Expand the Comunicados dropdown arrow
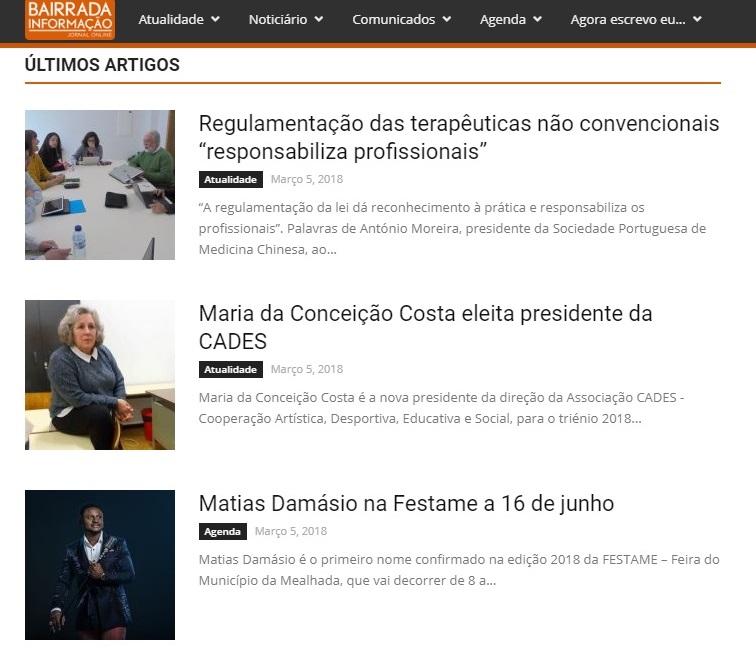Viewport: 756px width, 663px height. [446, 19]
